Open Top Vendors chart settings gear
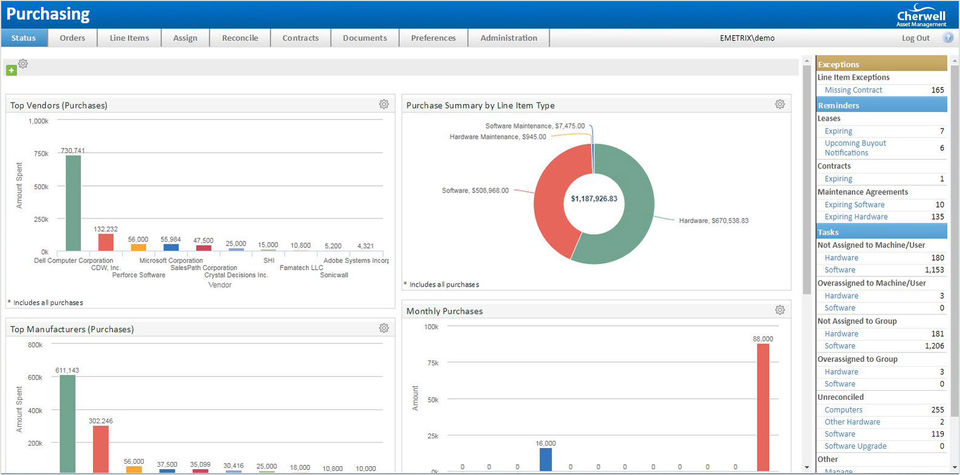Image resolution: width=960 pixels, height=475 pixels. [x=383, y=104]
